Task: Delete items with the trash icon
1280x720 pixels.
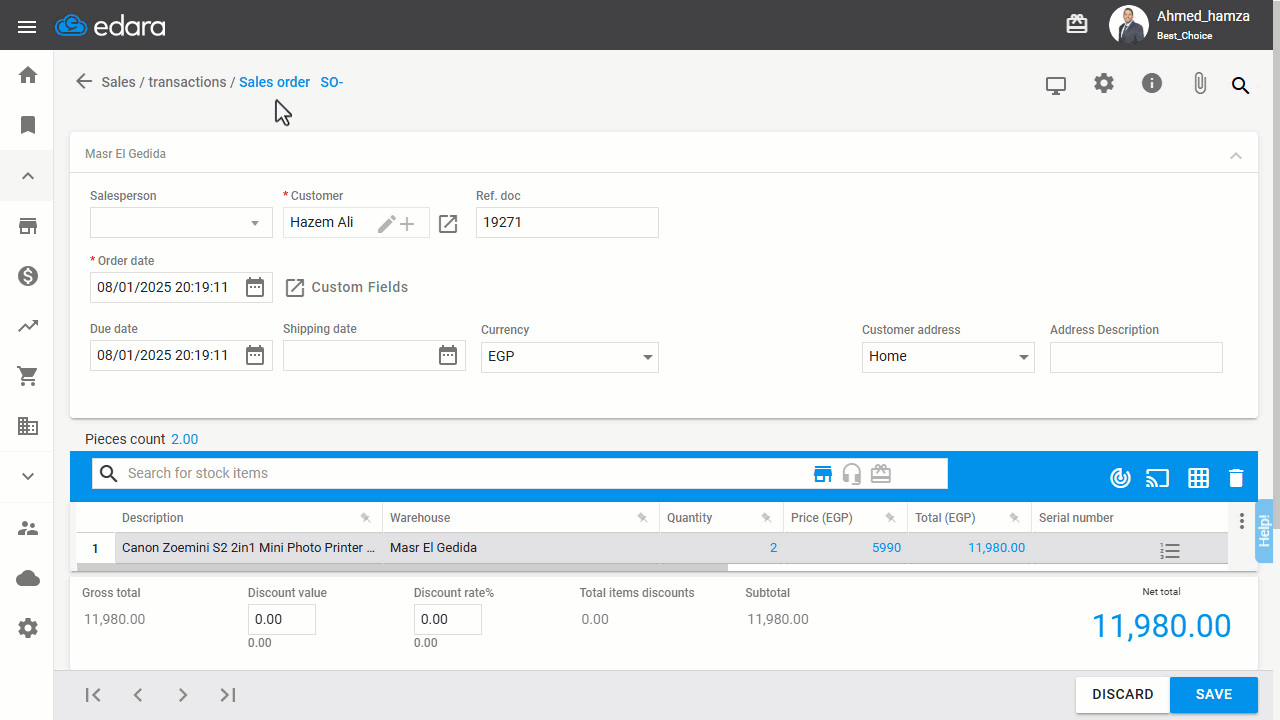Action: click(1236, 478)
